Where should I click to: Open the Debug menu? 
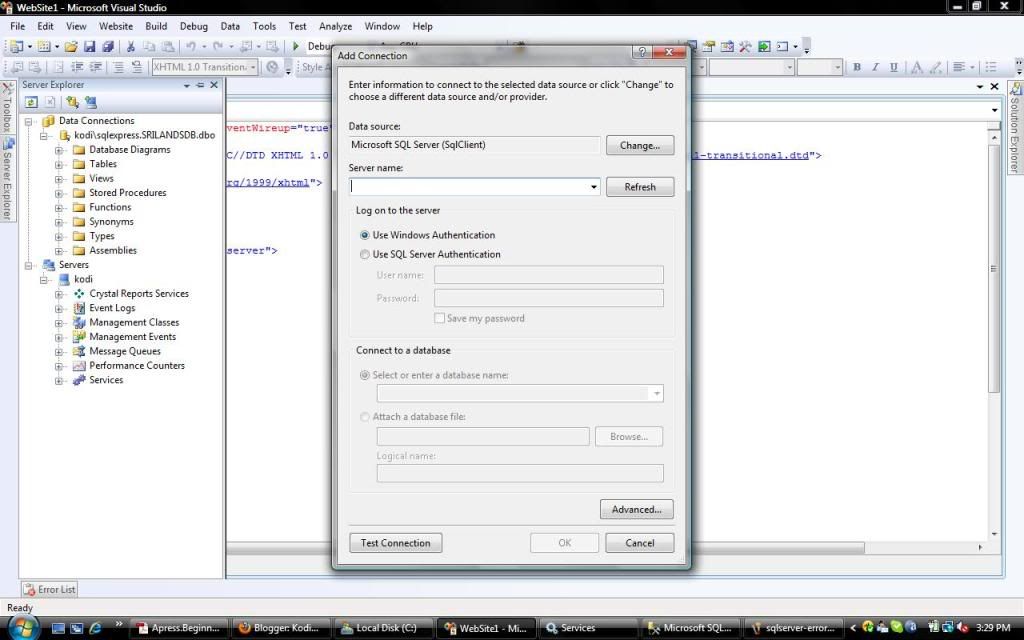pos(193,26)
